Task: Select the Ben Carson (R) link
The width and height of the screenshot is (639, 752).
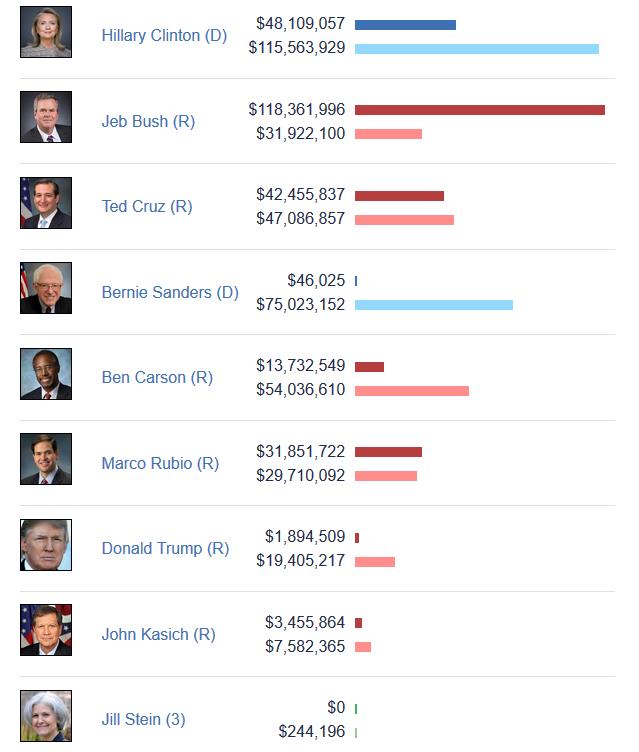Action: (x=157, y=378)
